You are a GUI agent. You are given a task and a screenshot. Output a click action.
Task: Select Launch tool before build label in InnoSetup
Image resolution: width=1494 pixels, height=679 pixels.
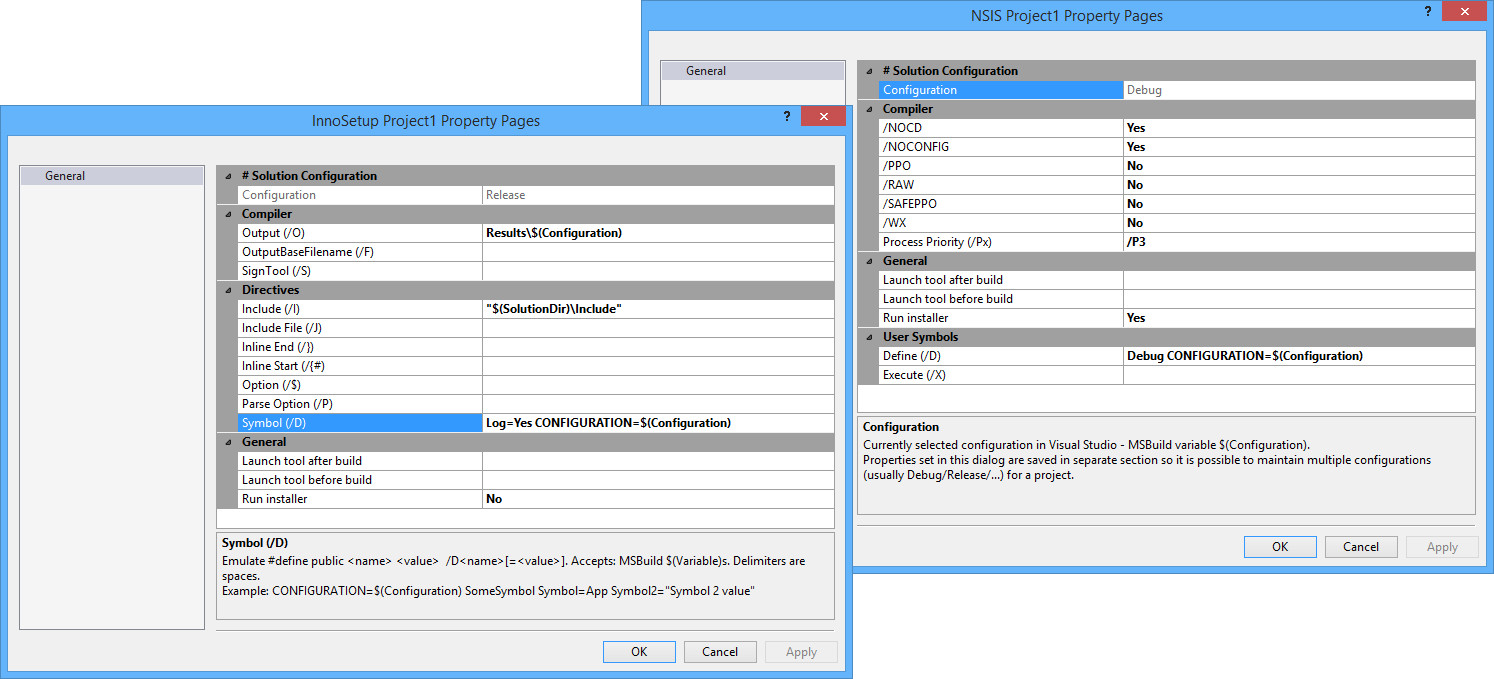360,480
